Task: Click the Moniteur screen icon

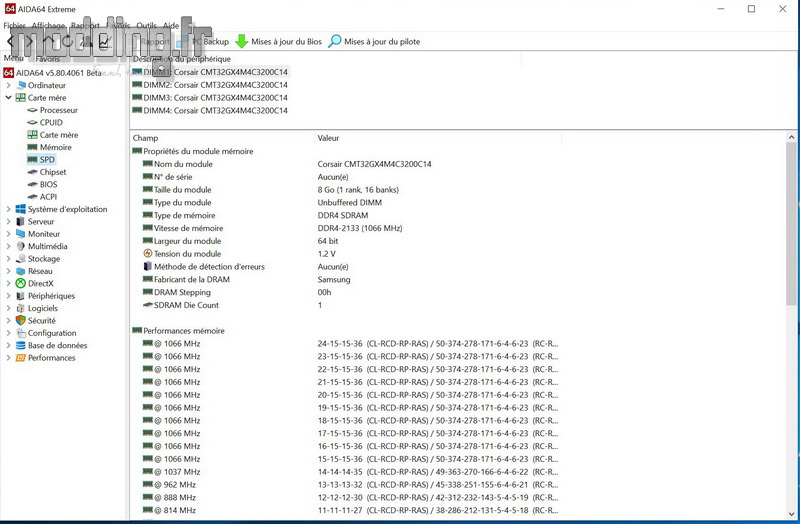Action: tap(20, 234)
